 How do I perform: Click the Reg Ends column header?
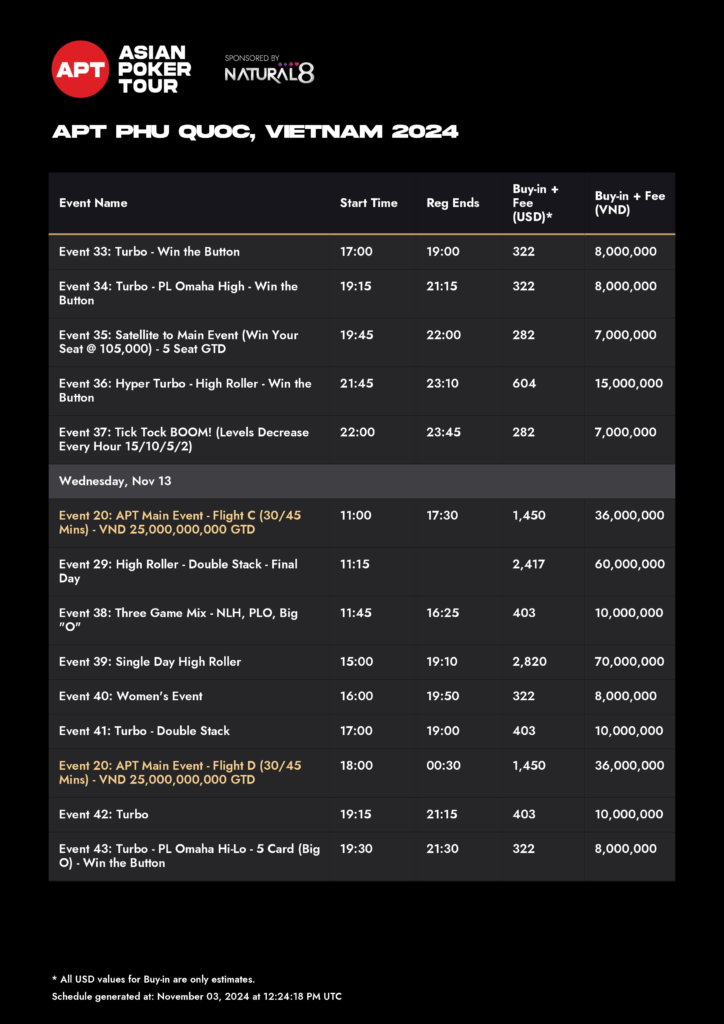(452, 203)
